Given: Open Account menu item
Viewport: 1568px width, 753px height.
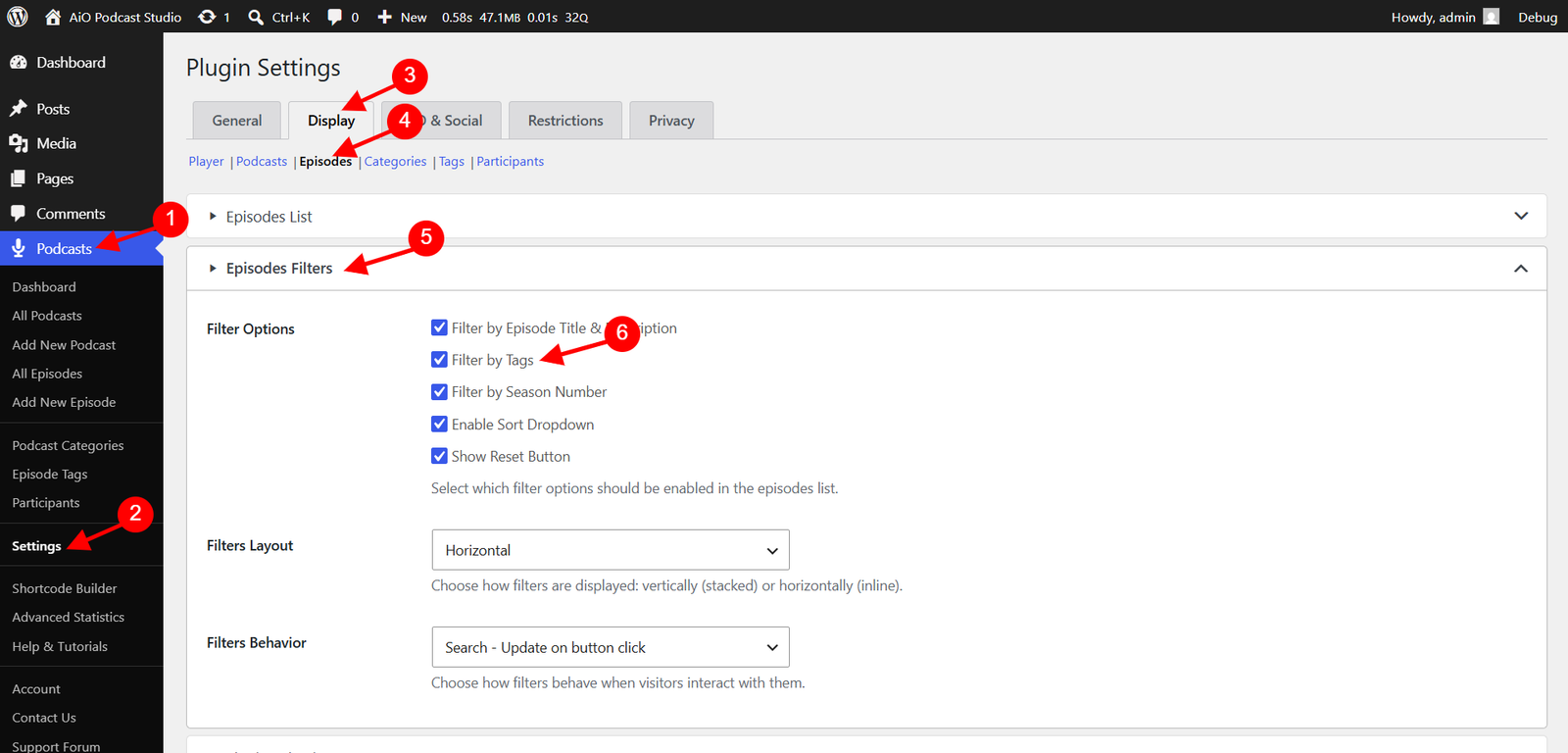Looking at the screenshot, I should [x=36, y=689].
